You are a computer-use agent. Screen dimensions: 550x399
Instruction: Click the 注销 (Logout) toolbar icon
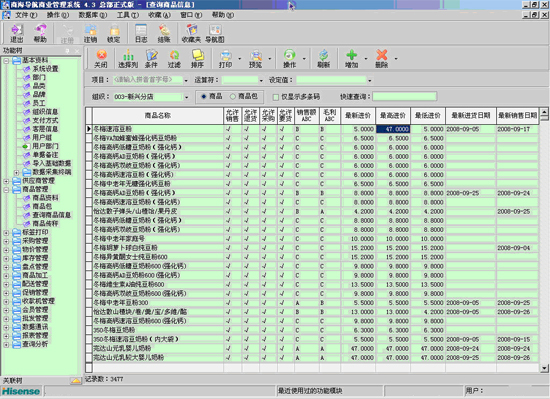click(90, 33)
